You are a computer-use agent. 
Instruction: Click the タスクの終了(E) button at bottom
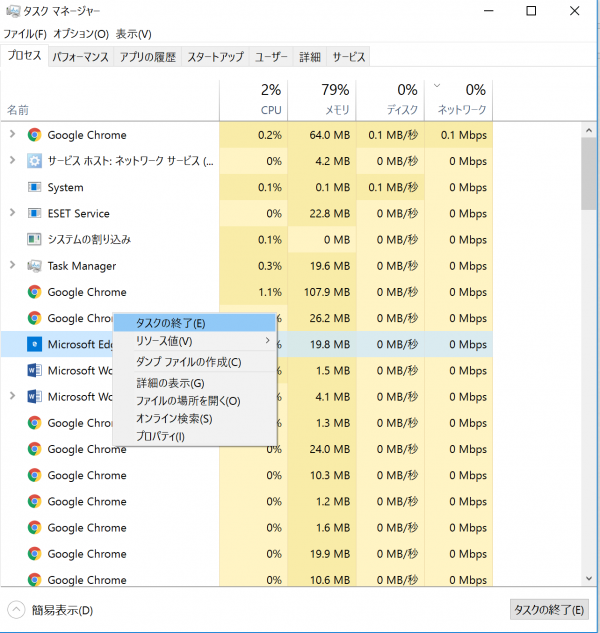point(549,610)
